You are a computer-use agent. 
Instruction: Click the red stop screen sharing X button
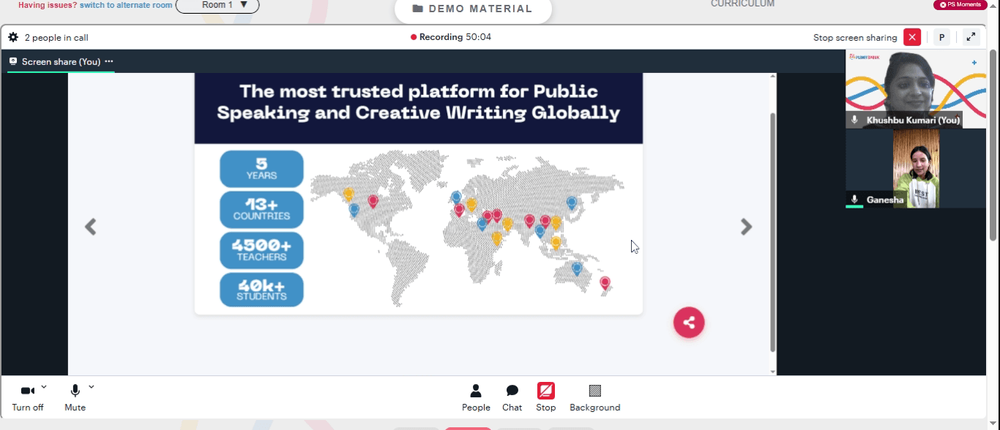click(x=912, y=38)
